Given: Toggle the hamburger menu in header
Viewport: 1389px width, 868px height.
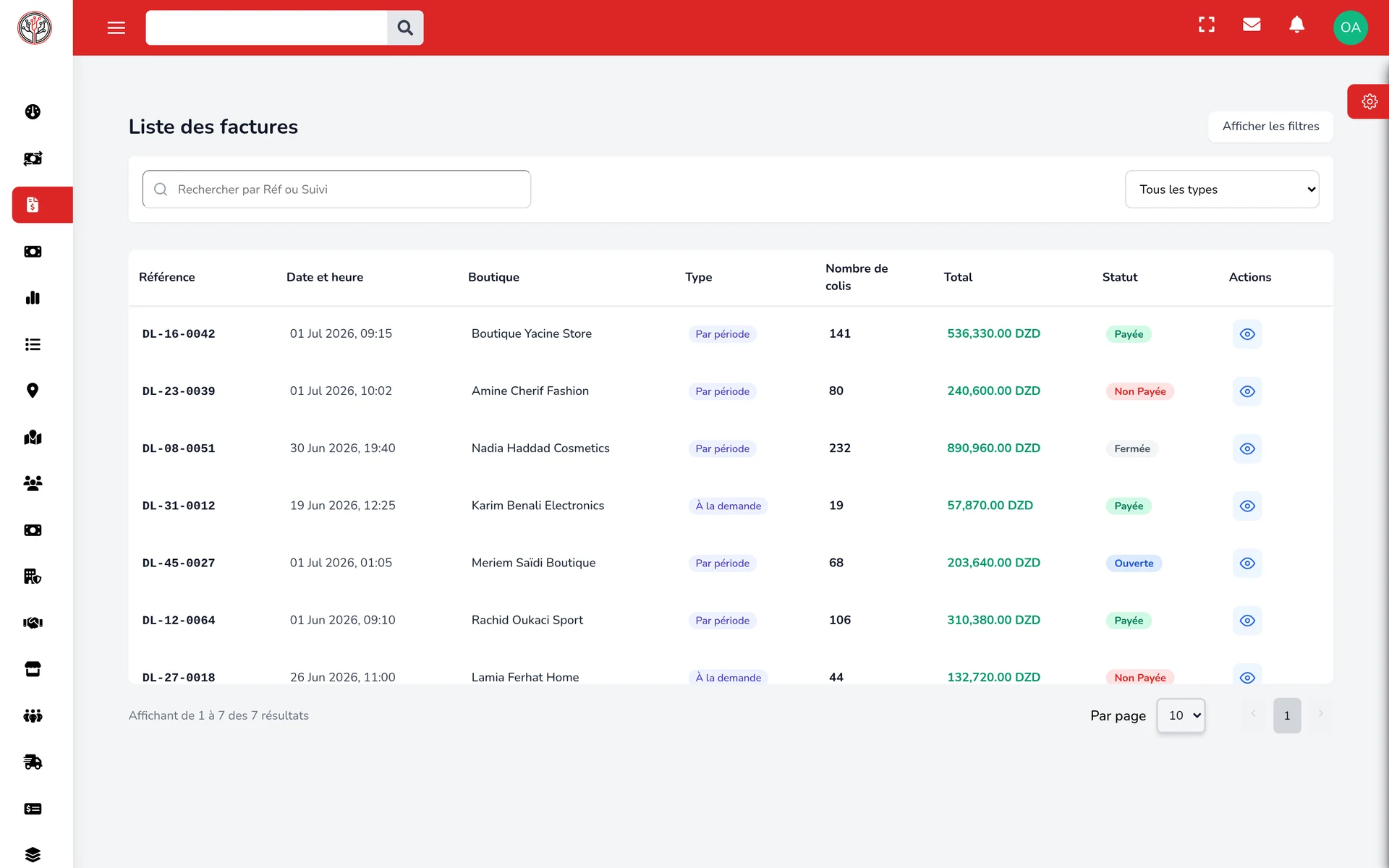Looking at the screenshot, I should pos(116,27).
